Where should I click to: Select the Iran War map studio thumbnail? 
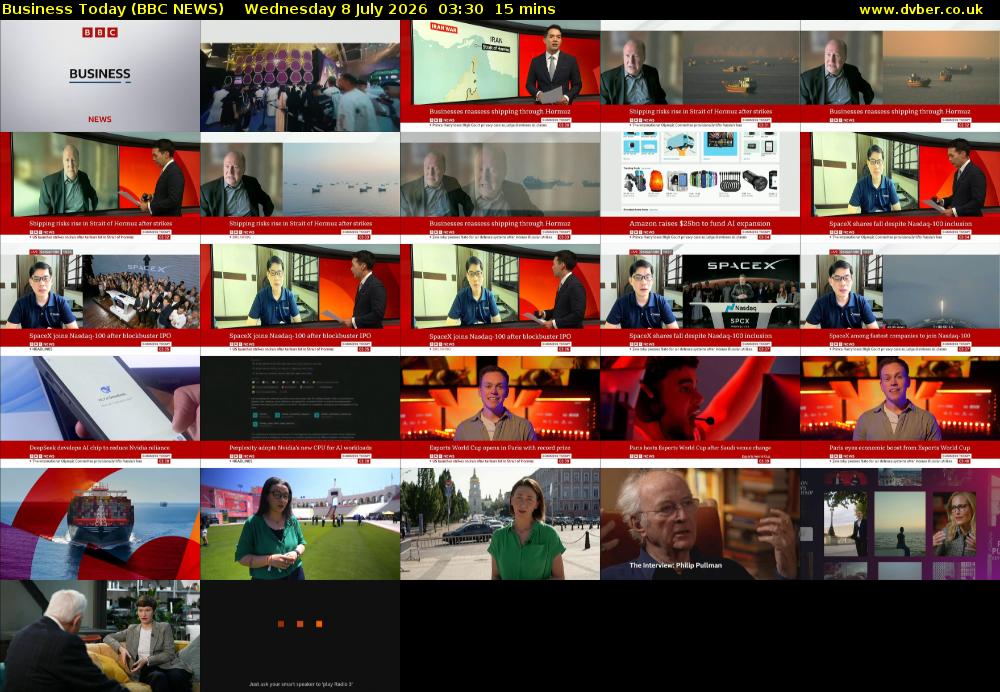coord(500,76)
